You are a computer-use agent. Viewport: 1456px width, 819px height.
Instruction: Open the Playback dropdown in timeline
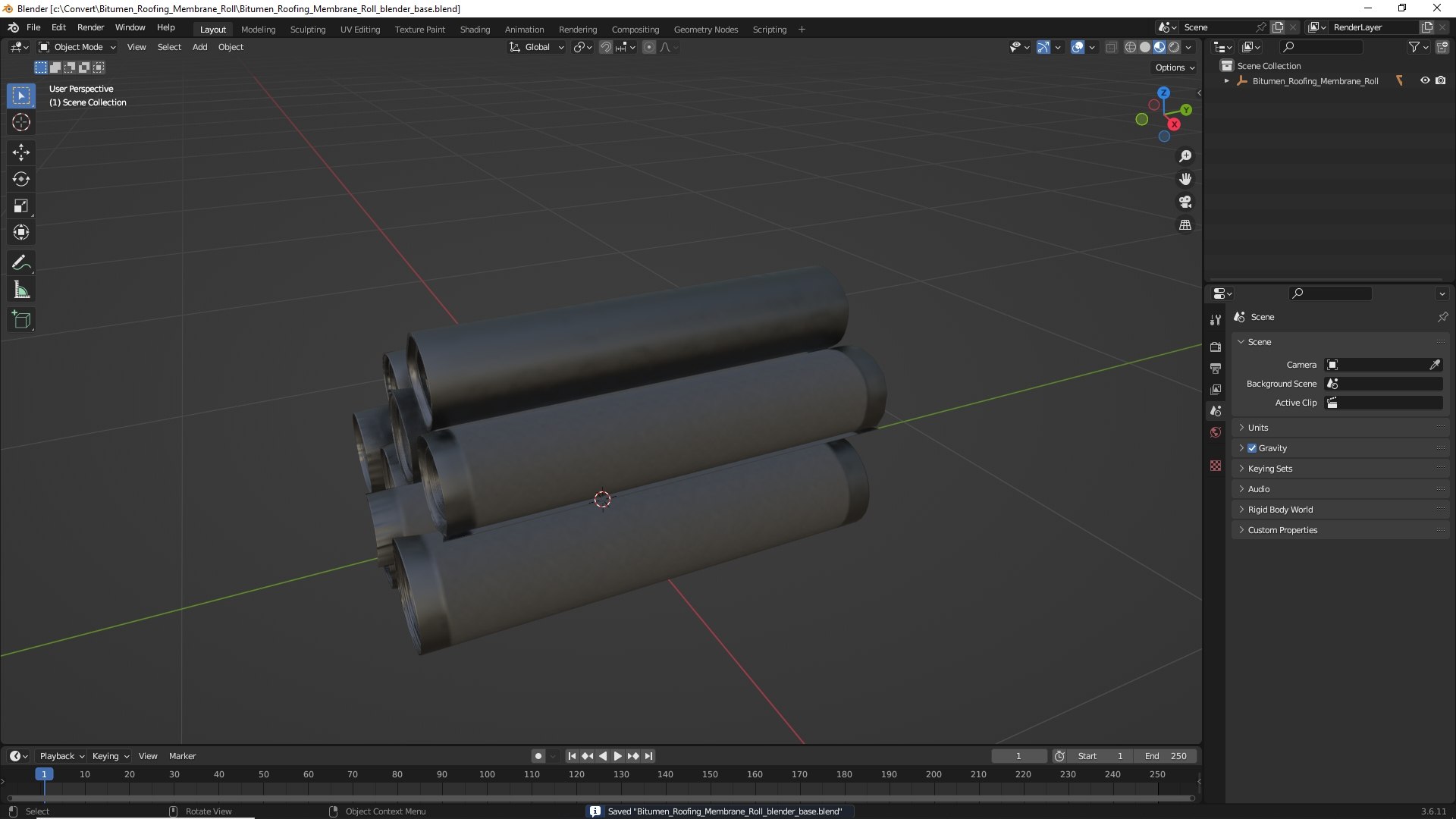[61, 756]
